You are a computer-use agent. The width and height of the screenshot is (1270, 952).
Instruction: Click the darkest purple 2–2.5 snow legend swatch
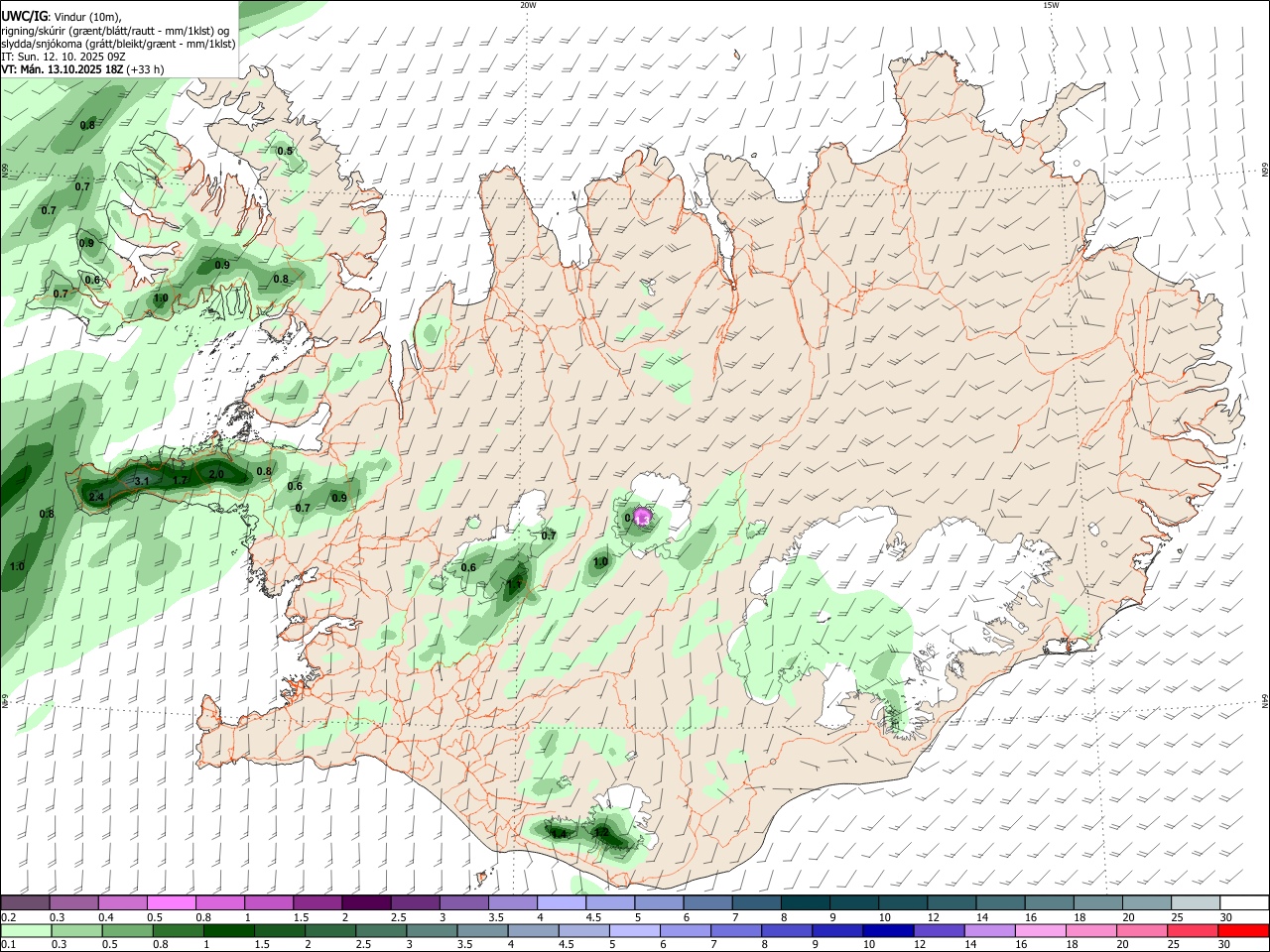[x=366, y=902]
